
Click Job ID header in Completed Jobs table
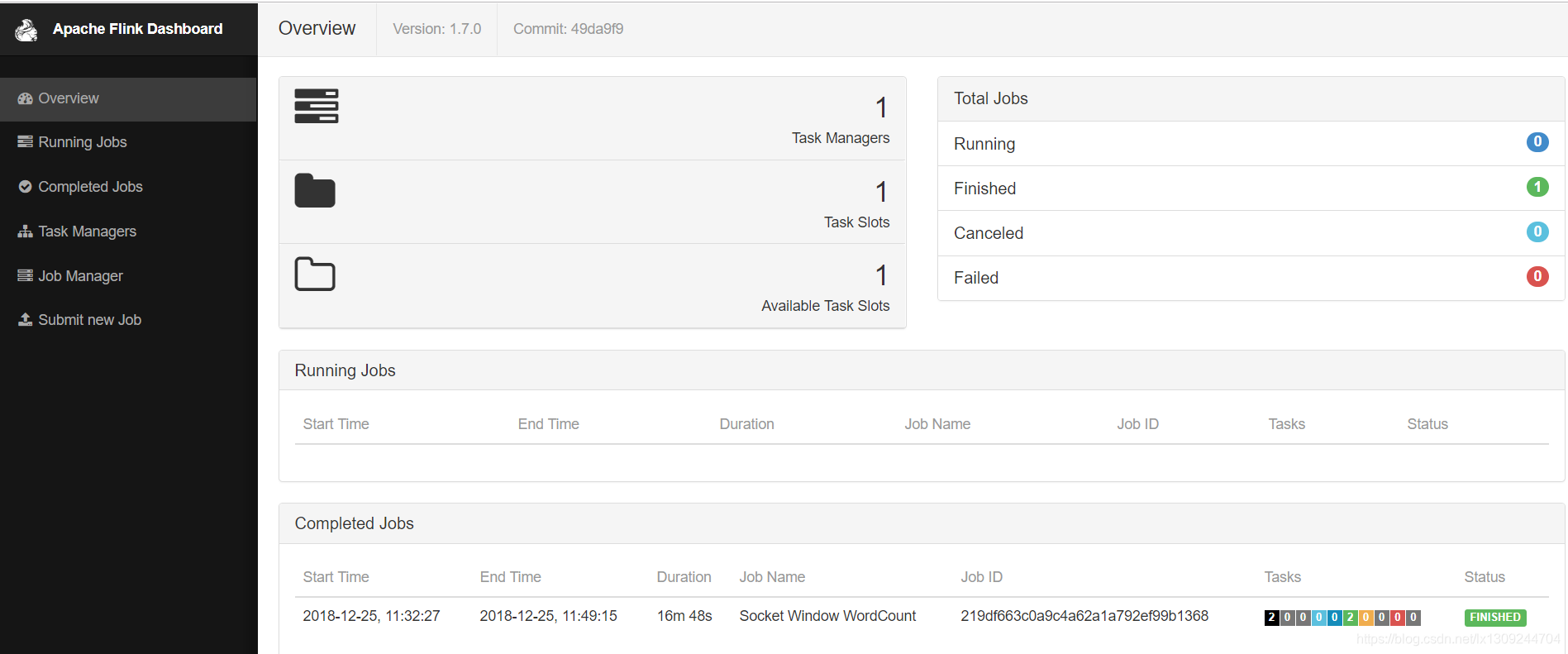tap(981, 577)
